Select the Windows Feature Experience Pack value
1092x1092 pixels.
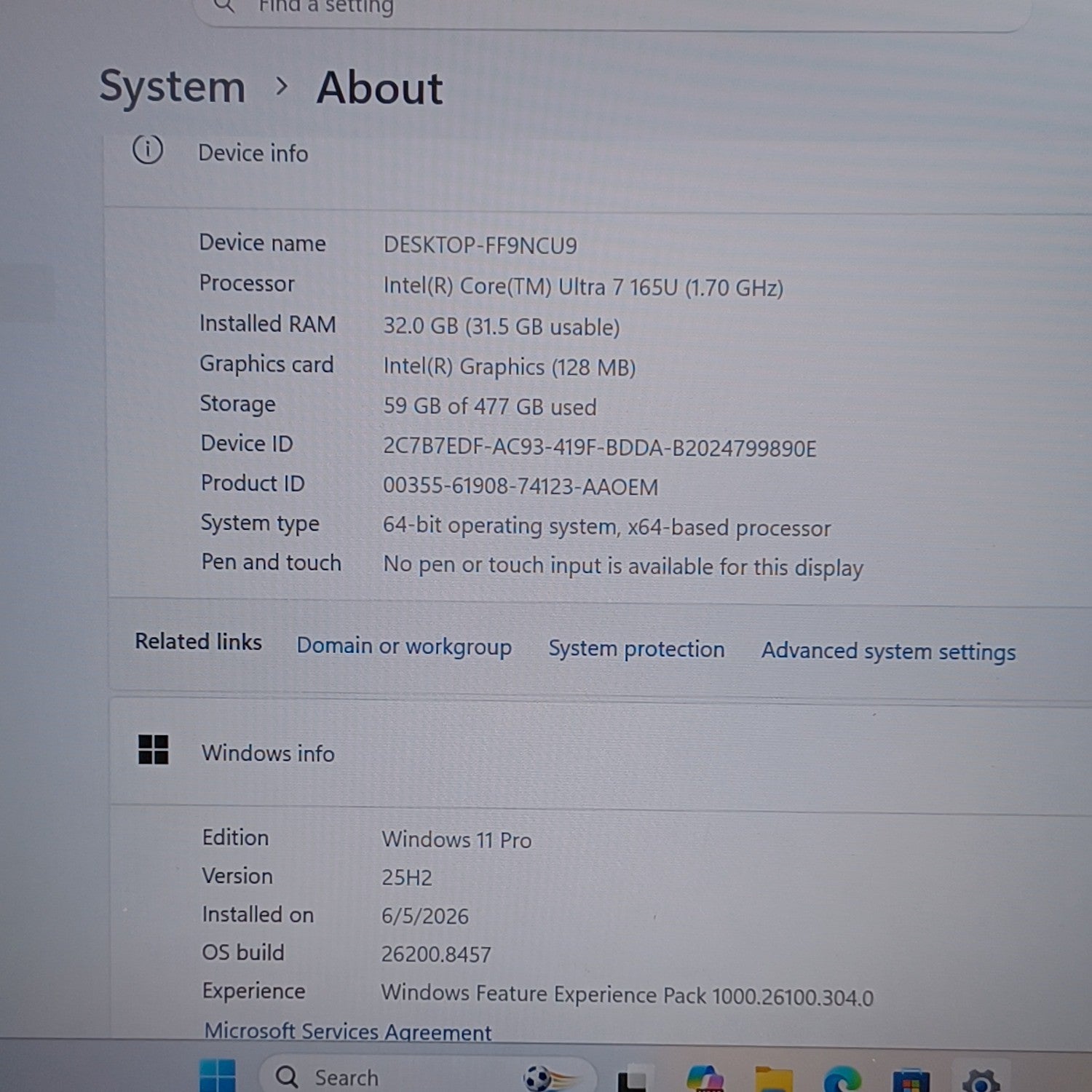pos(627,995)
